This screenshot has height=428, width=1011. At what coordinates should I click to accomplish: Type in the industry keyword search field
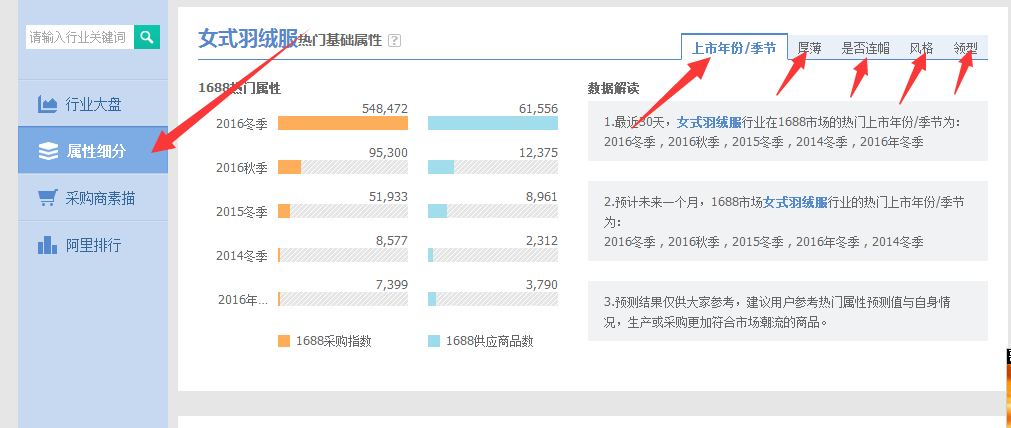coord(79,37)
